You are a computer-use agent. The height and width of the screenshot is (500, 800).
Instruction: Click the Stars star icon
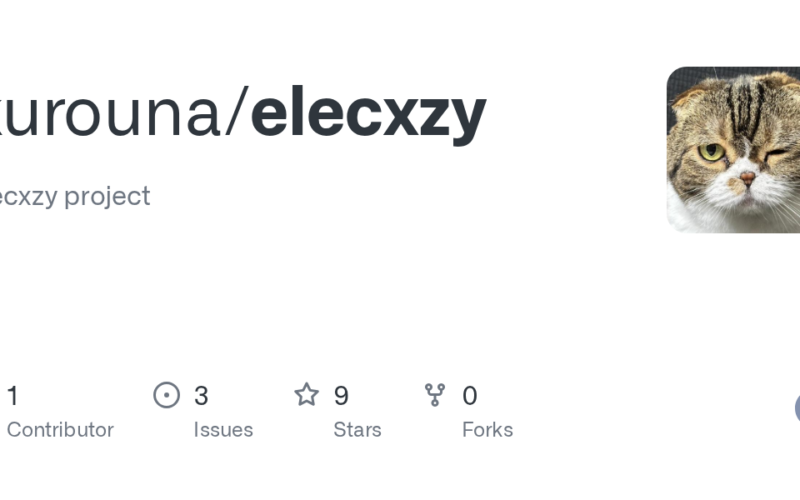pyautogui.click(x=306, y=395)
